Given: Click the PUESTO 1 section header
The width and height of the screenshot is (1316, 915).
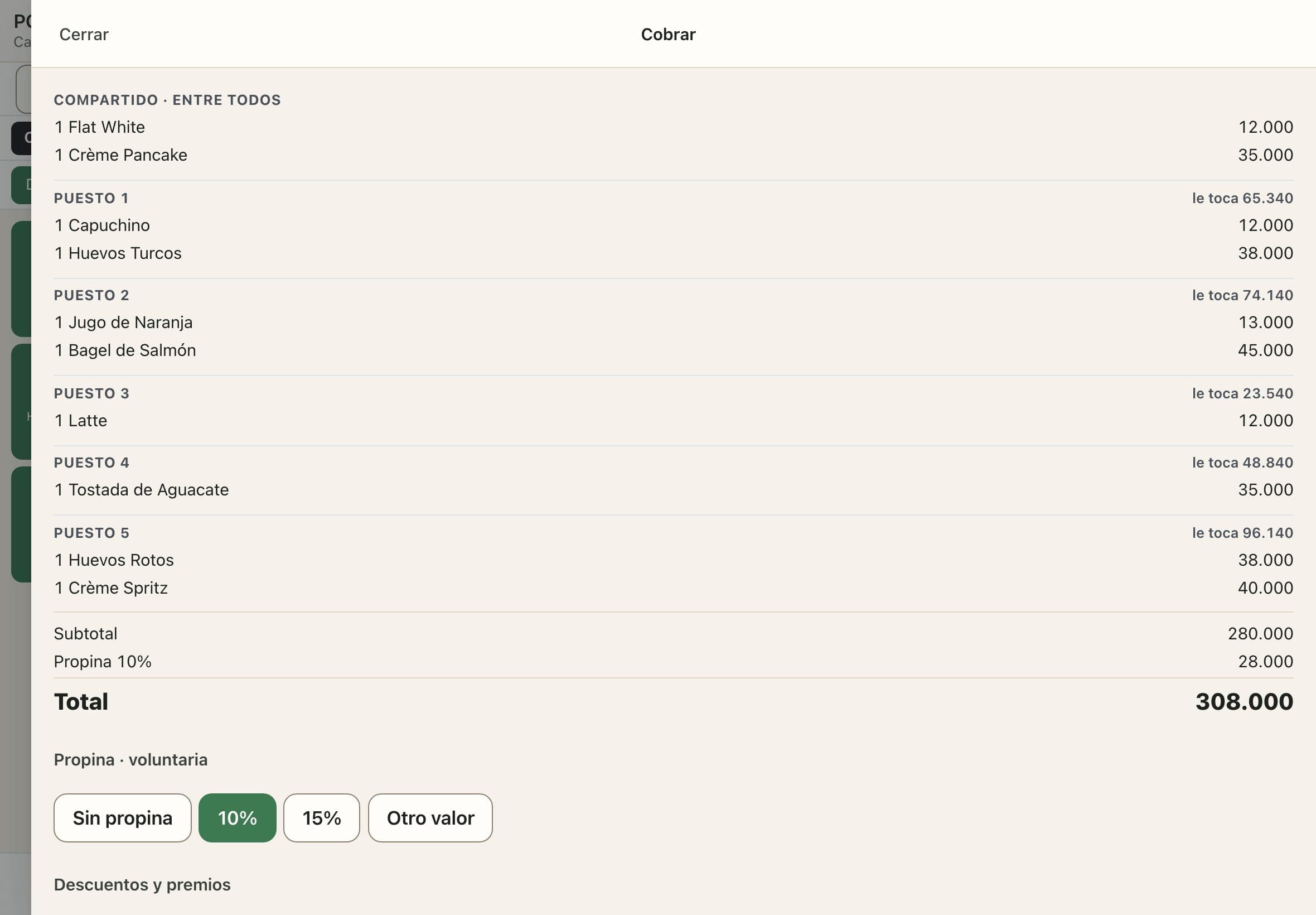Looking at the screenshot, I should tap(91, 199).
